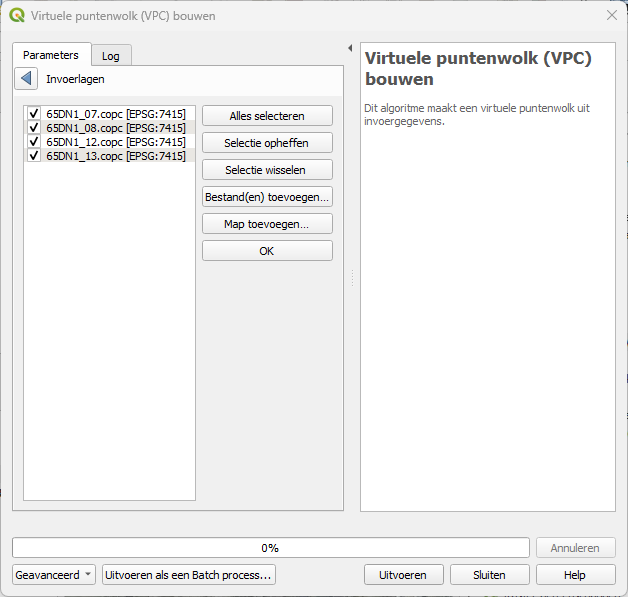Click the algorithm description text in help panel

477,115
